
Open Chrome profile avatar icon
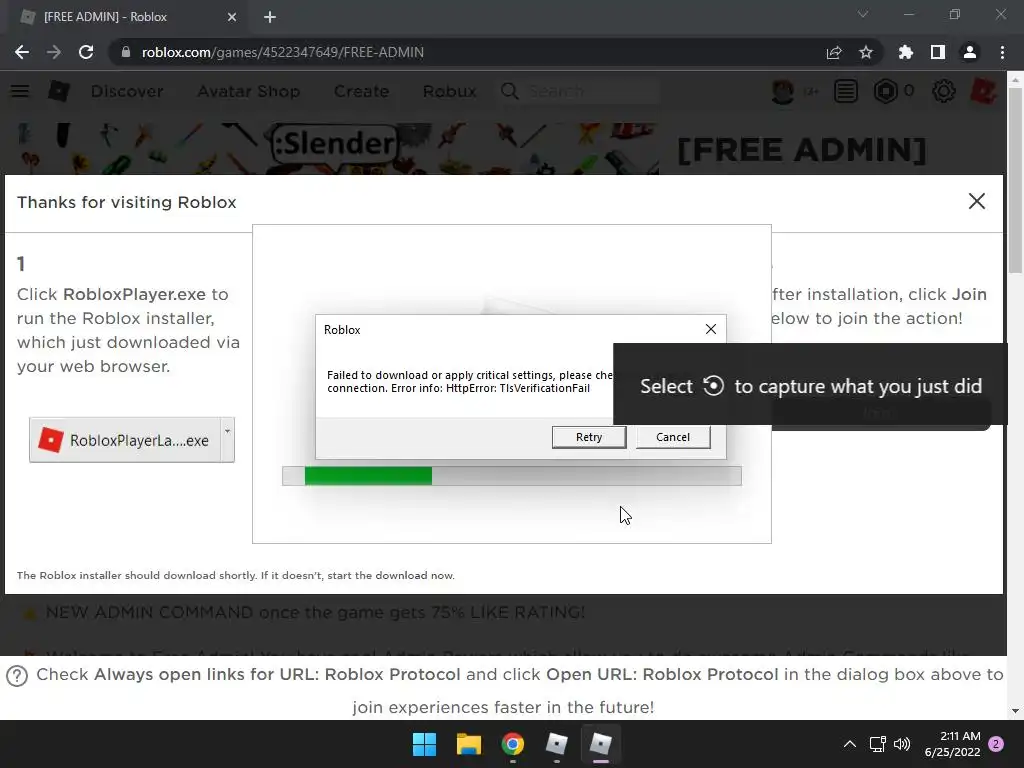pyautogui.click(x=970, y=52)
